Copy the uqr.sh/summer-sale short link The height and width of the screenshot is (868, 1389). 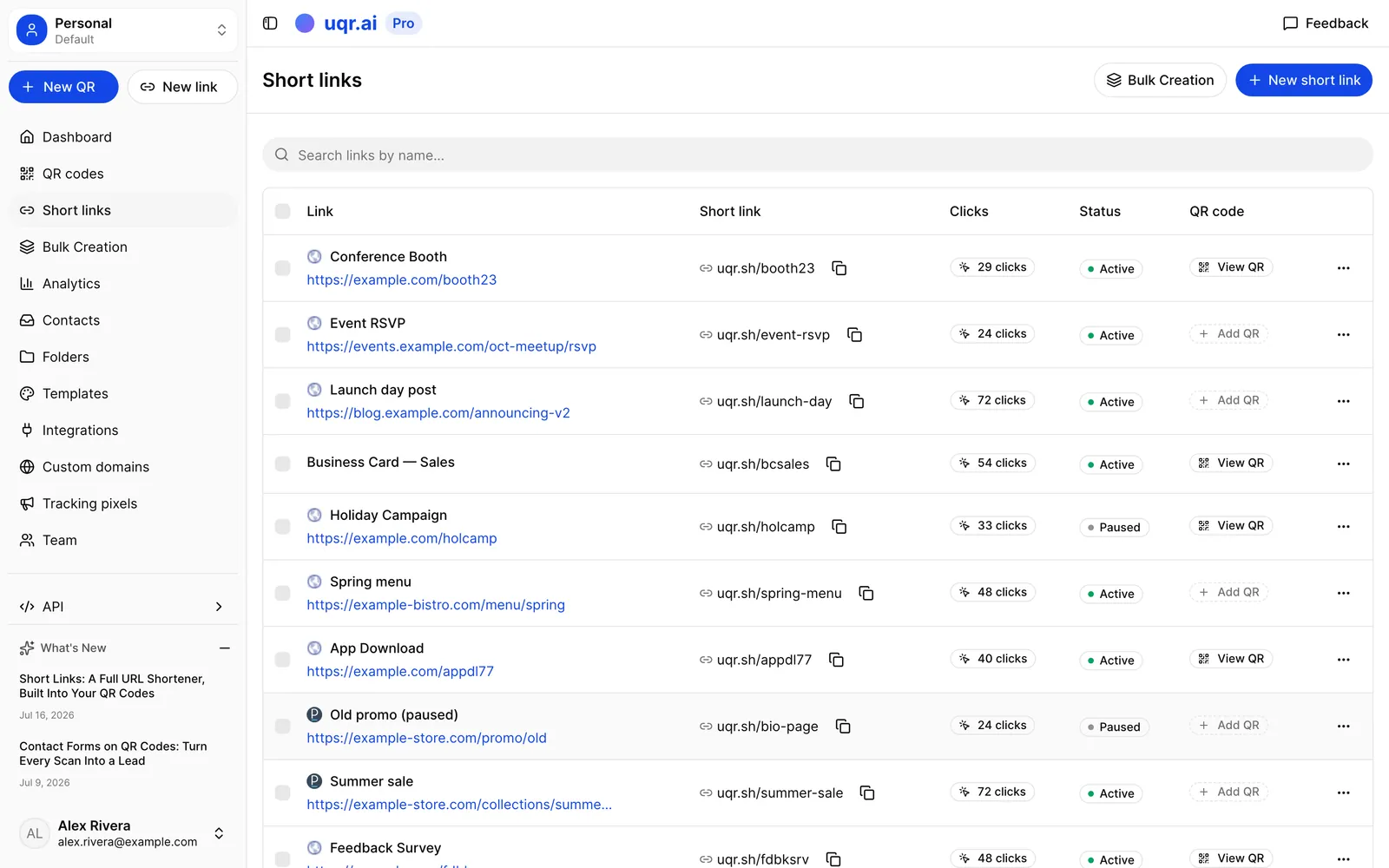pos(867,793)
